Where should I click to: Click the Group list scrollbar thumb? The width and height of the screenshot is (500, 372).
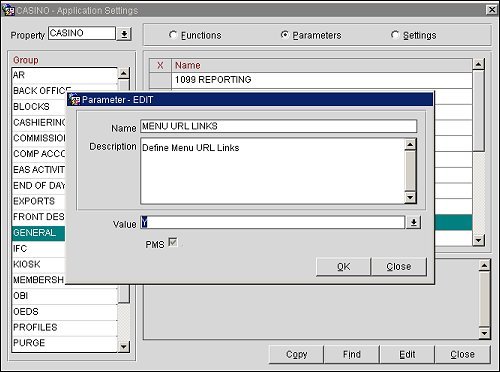(x=124, y=295)
